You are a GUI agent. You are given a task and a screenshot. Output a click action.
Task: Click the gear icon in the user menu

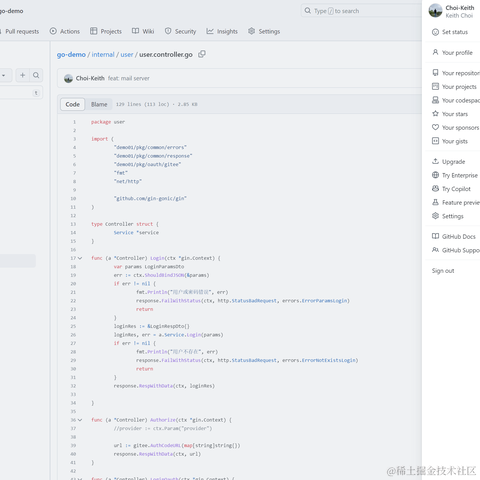(x=435, y=216)
